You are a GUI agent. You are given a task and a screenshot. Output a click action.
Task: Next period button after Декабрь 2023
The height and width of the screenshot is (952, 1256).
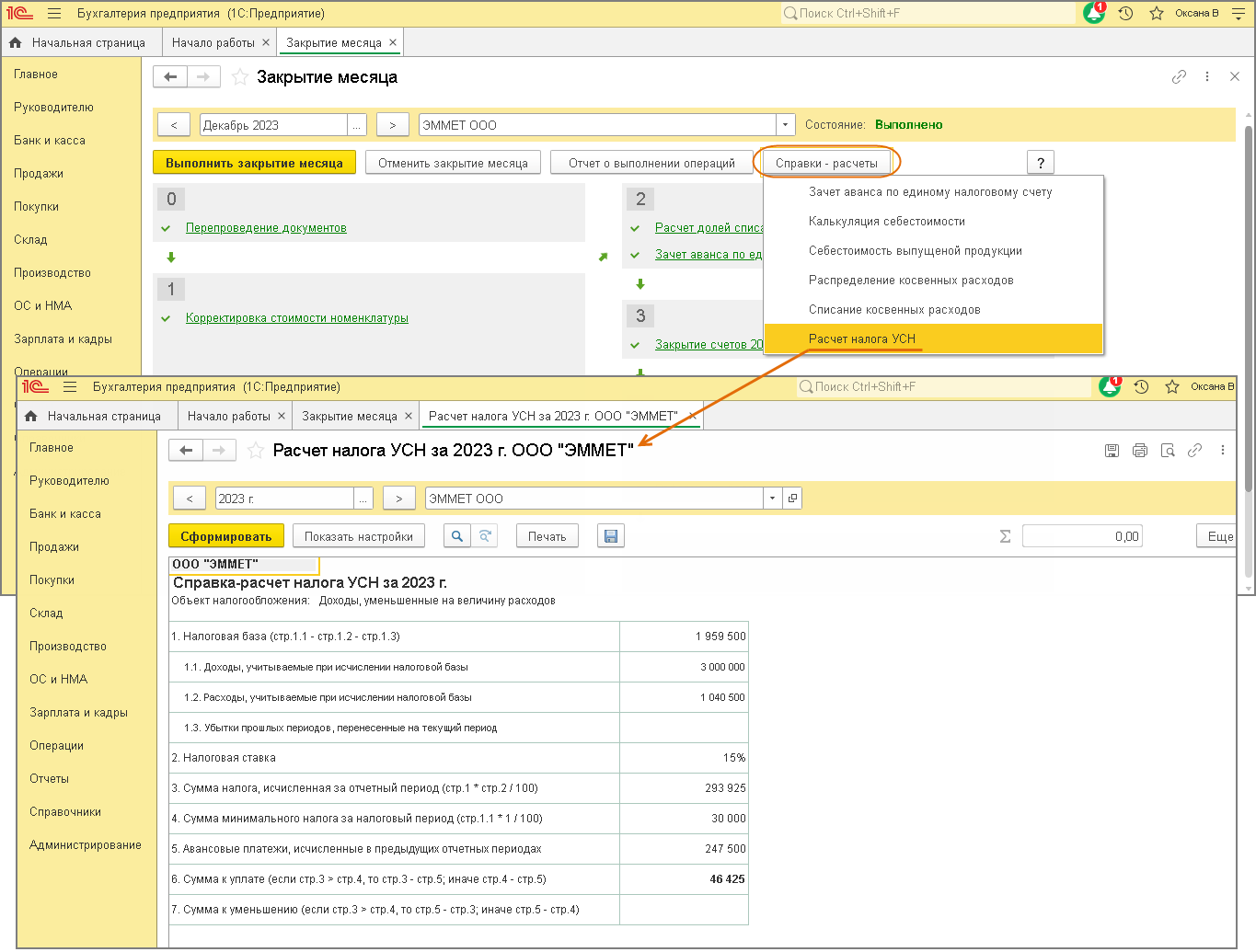pos(392,125)
